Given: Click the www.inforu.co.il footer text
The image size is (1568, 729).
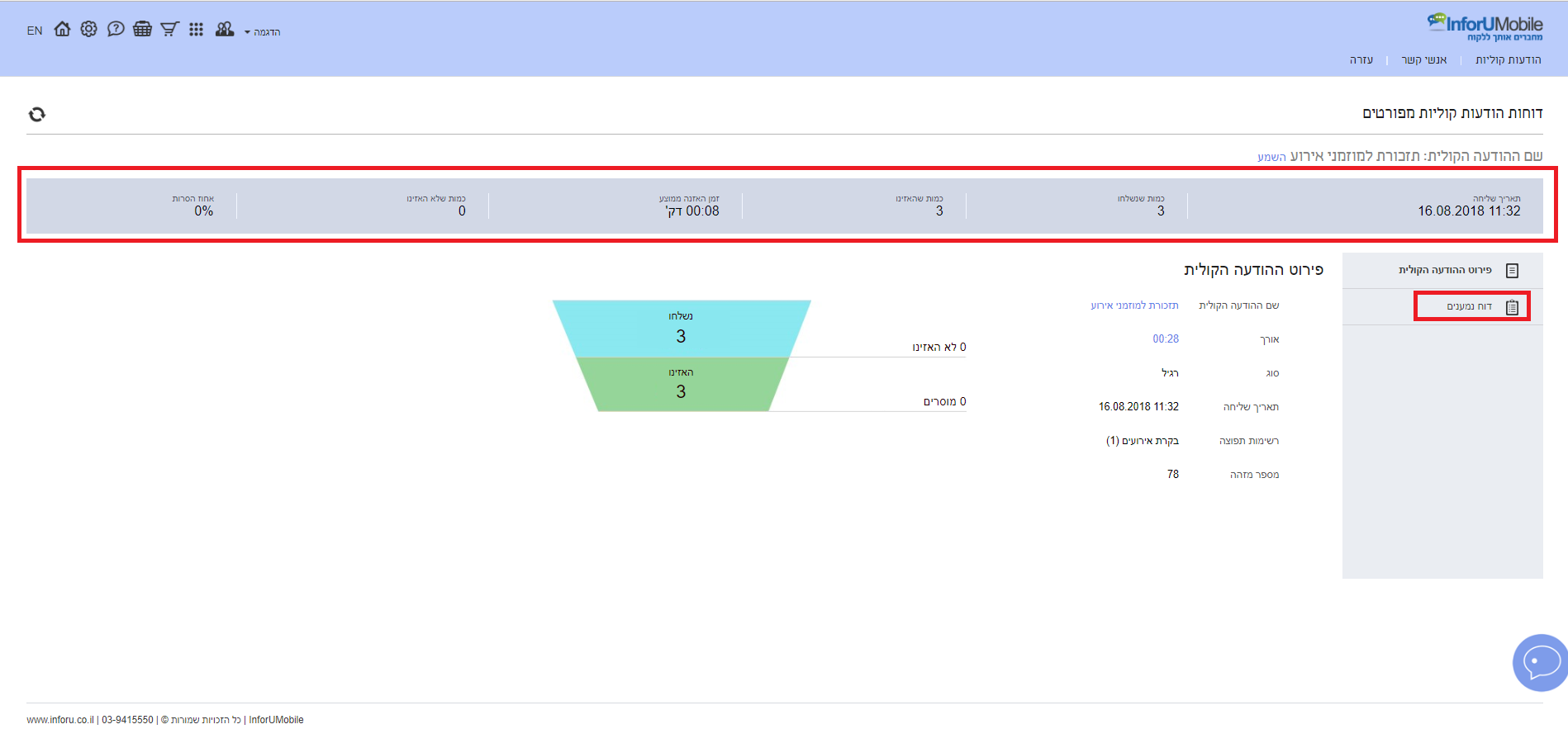Looking at the screenshot, I should (x=60, y=720).
